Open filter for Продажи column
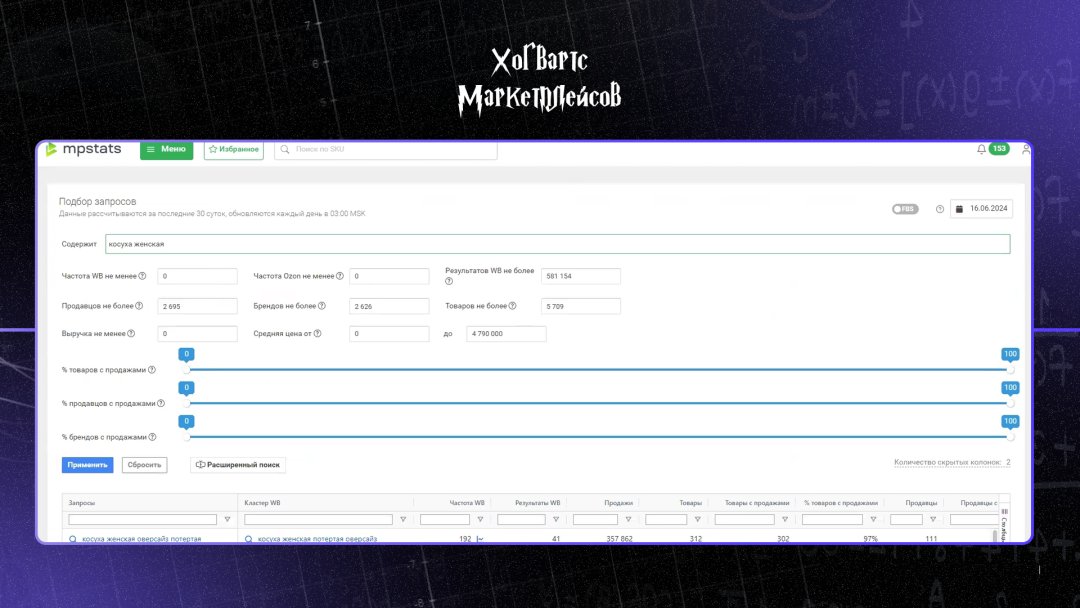 click(x=628, y=520)
